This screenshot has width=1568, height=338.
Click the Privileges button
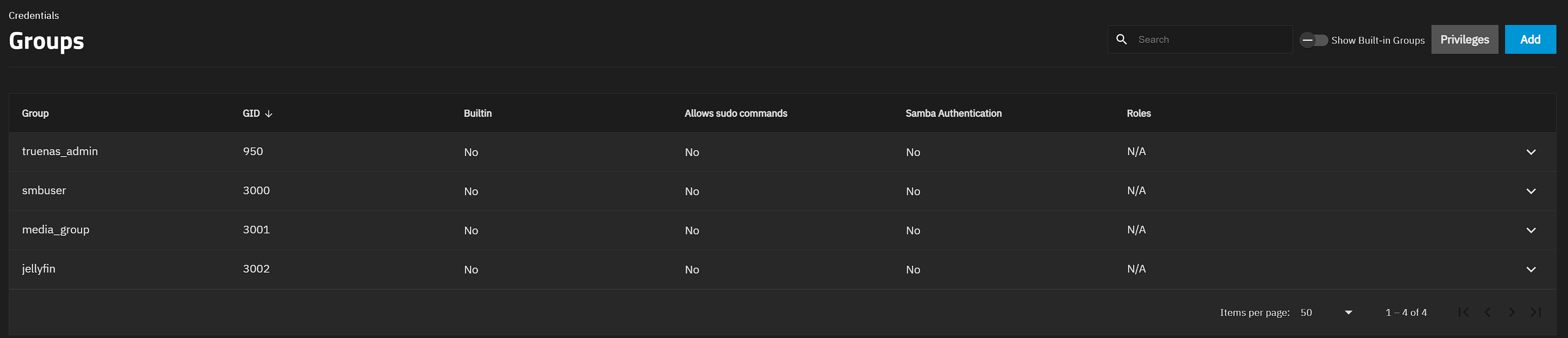(x=1464, y=40)
